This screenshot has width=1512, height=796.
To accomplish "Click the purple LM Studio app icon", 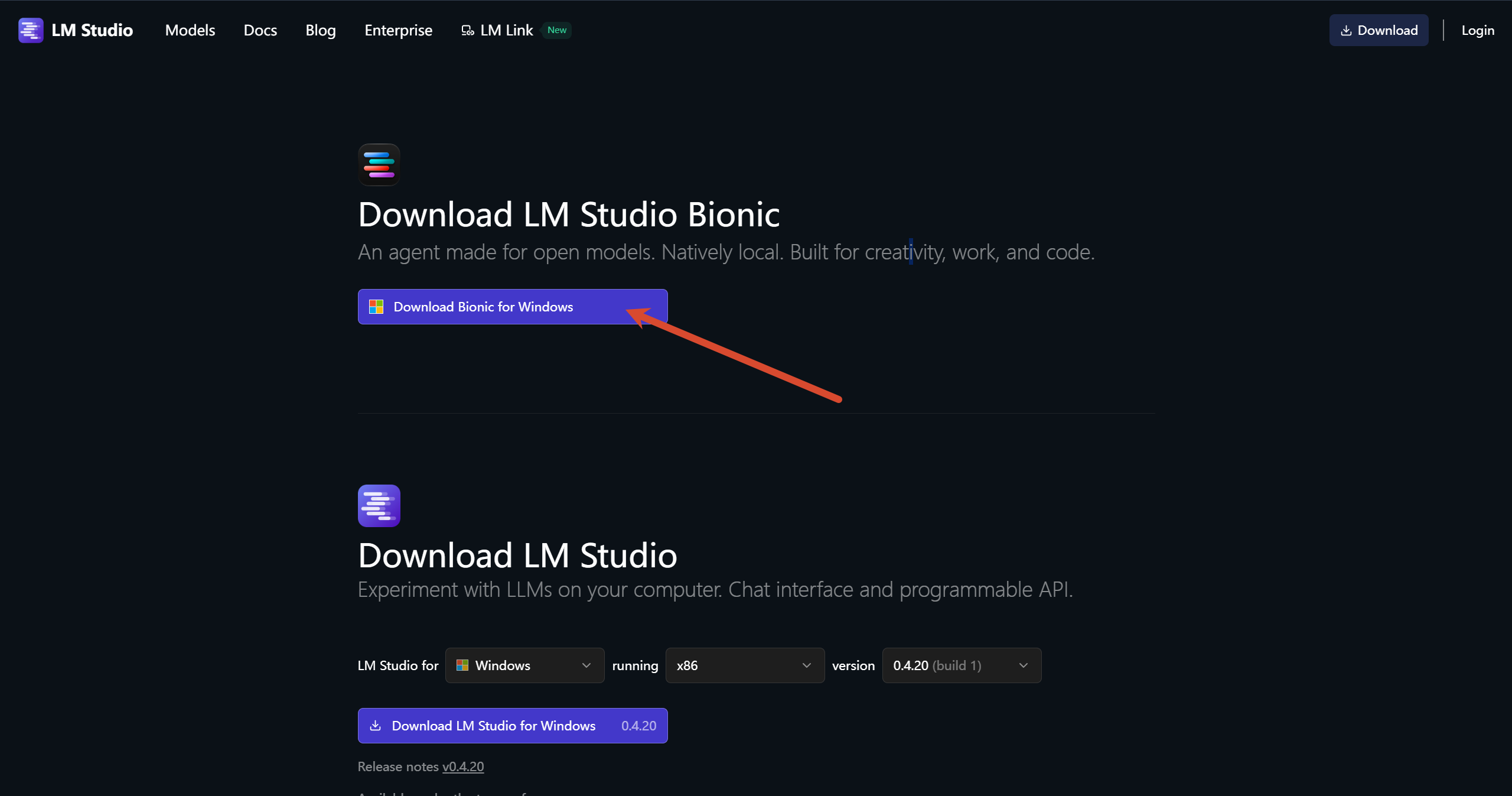I will coord(379,506).
